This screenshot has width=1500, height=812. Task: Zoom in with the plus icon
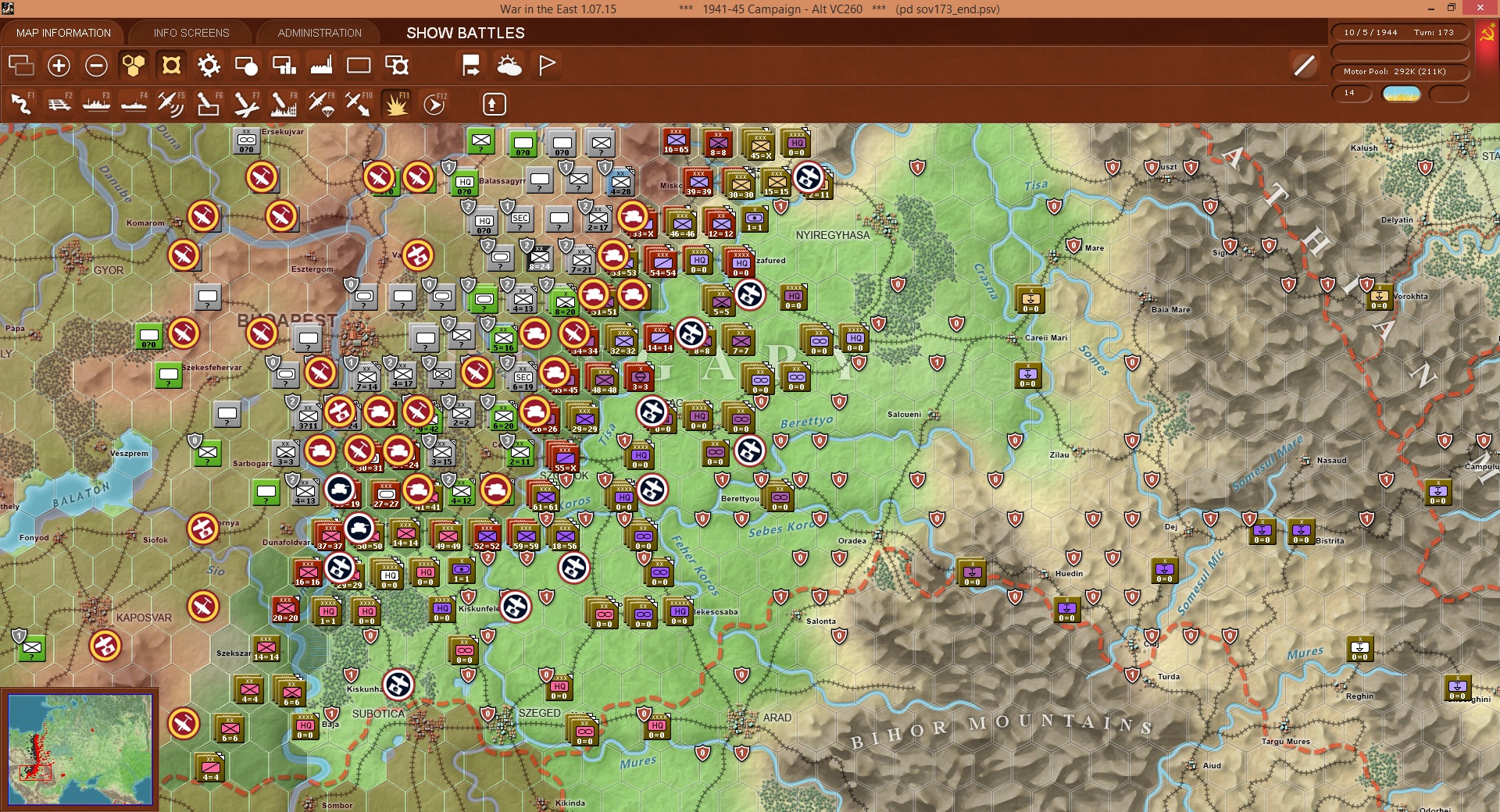coord(59,66)
